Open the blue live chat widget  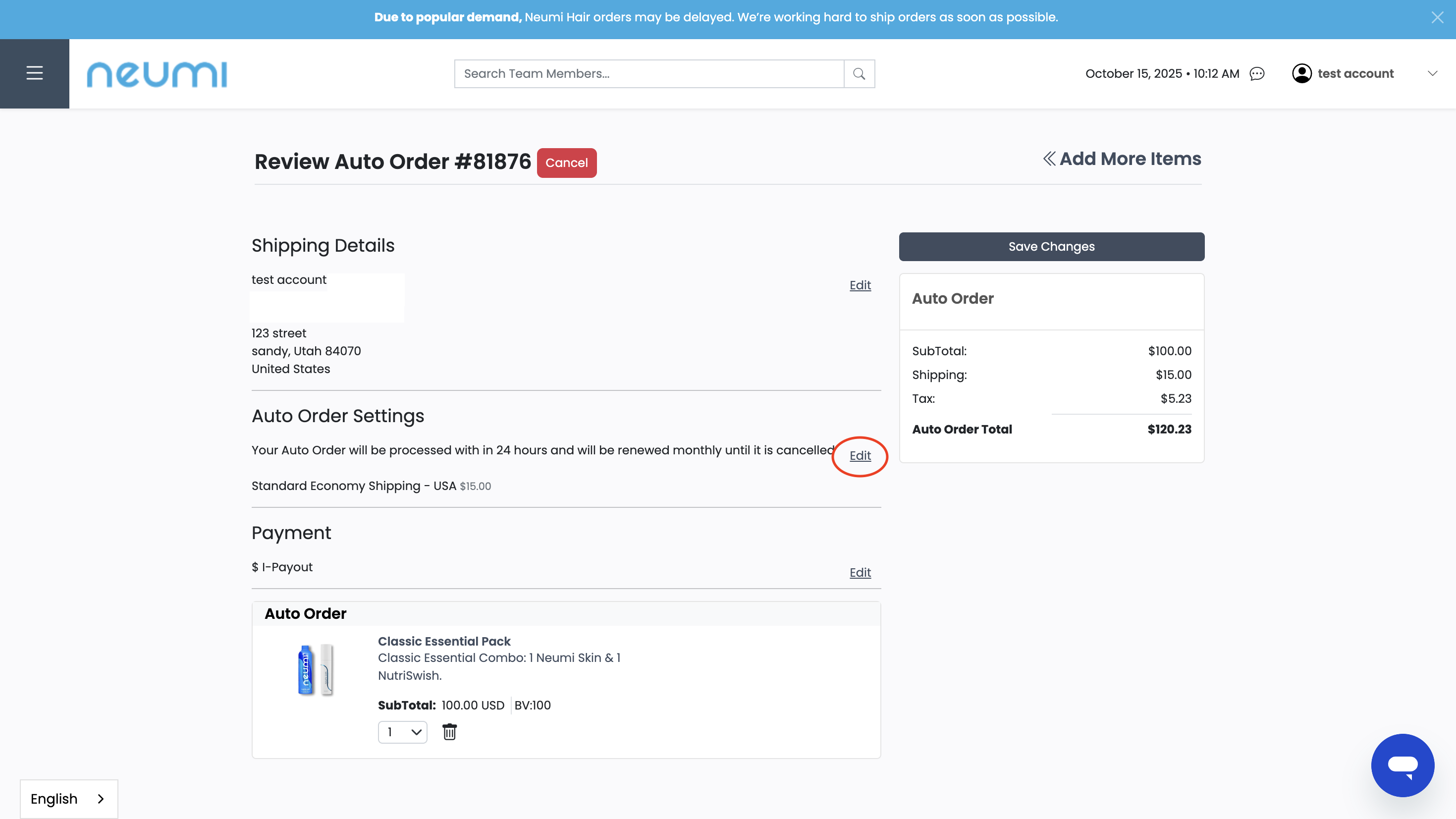point(1402,765)
